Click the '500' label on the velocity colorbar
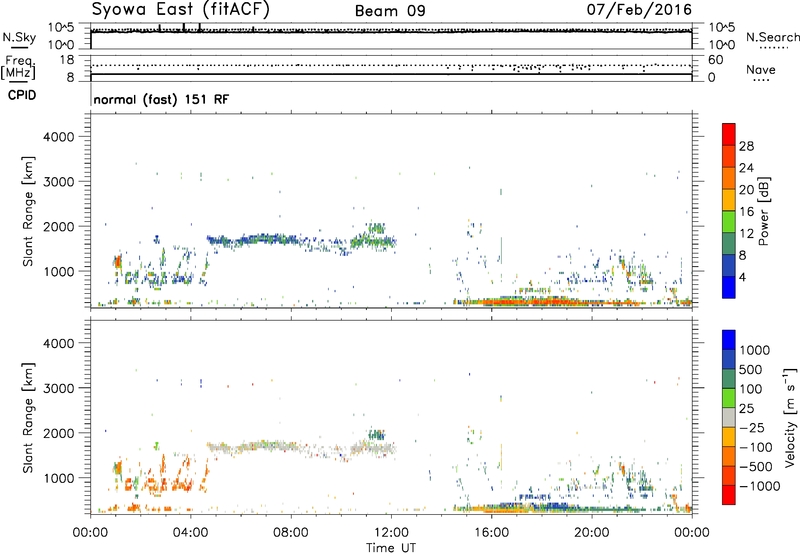The width and height of the screenshot is (800, 554). click(751, 369)
